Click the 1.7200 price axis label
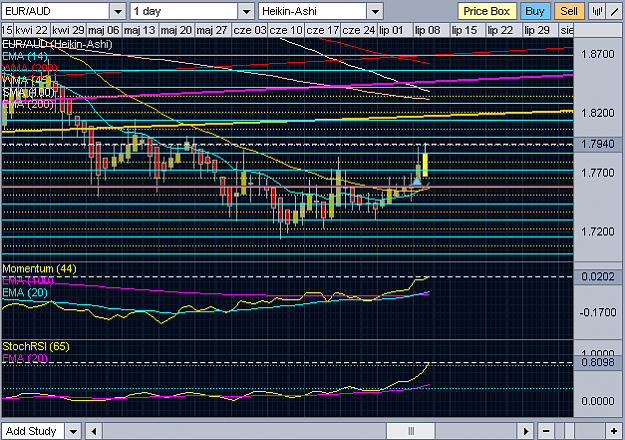The width and height of the screenshot is (625, 440). [x=597, y=232]
